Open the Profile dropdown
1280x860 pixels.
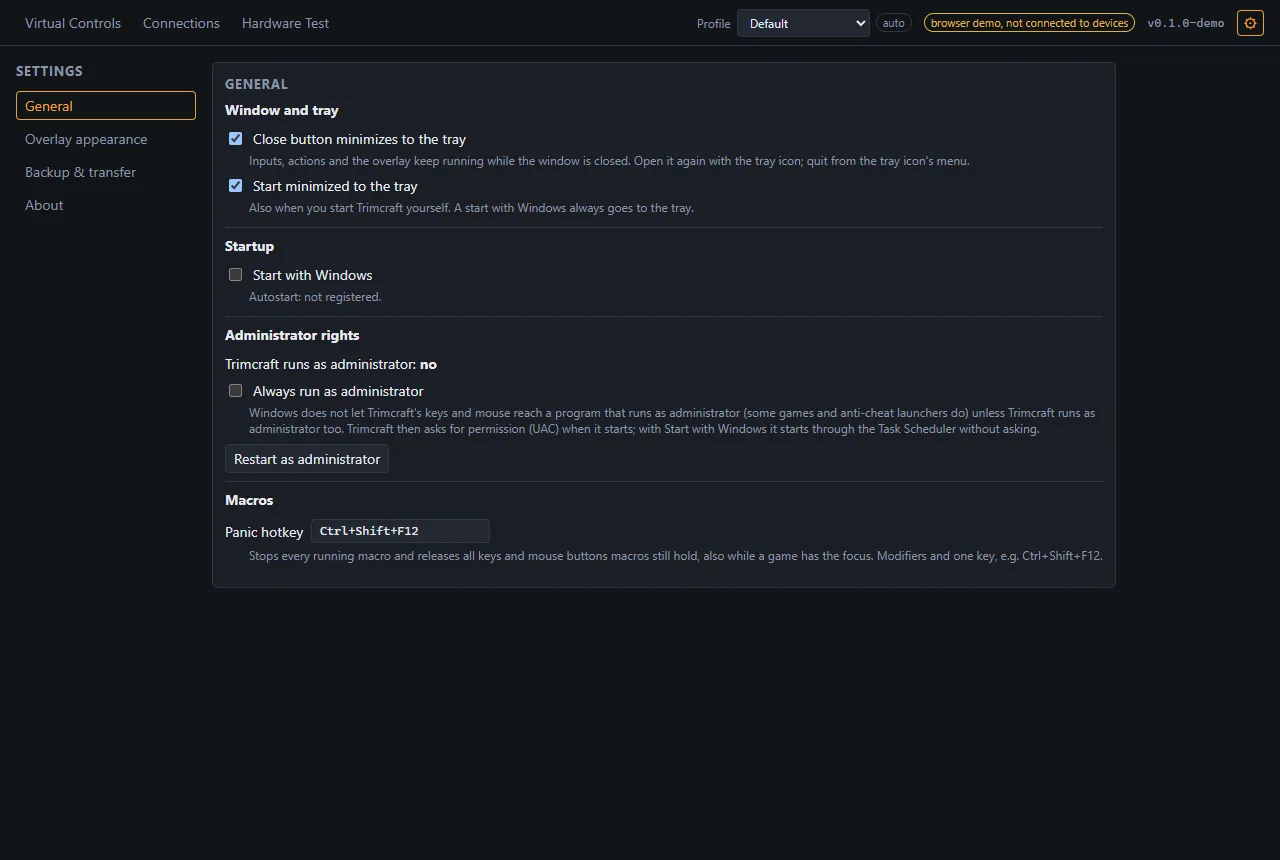[x=803, y=23]
